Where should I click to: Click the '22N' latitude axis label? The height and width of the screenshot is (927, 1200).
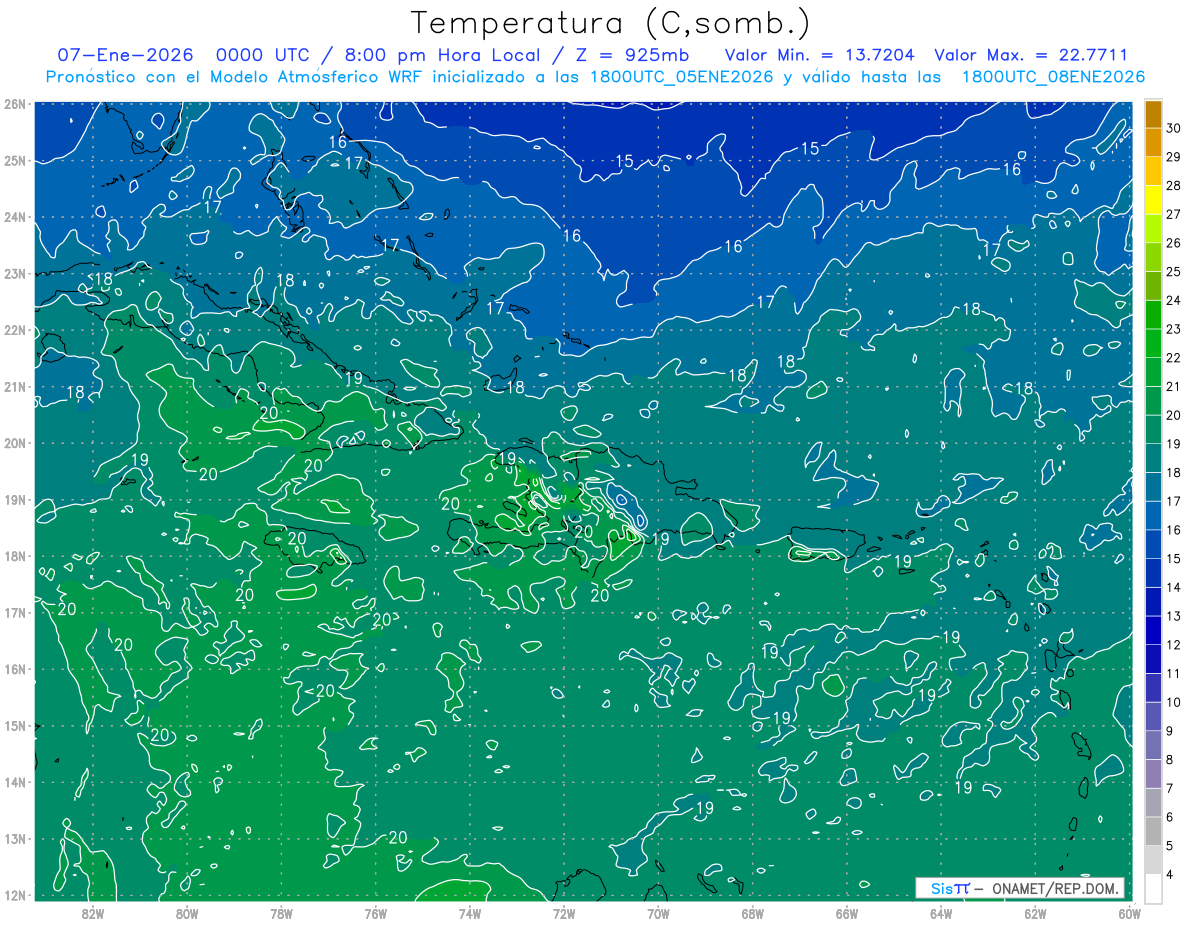pos(14,330)
